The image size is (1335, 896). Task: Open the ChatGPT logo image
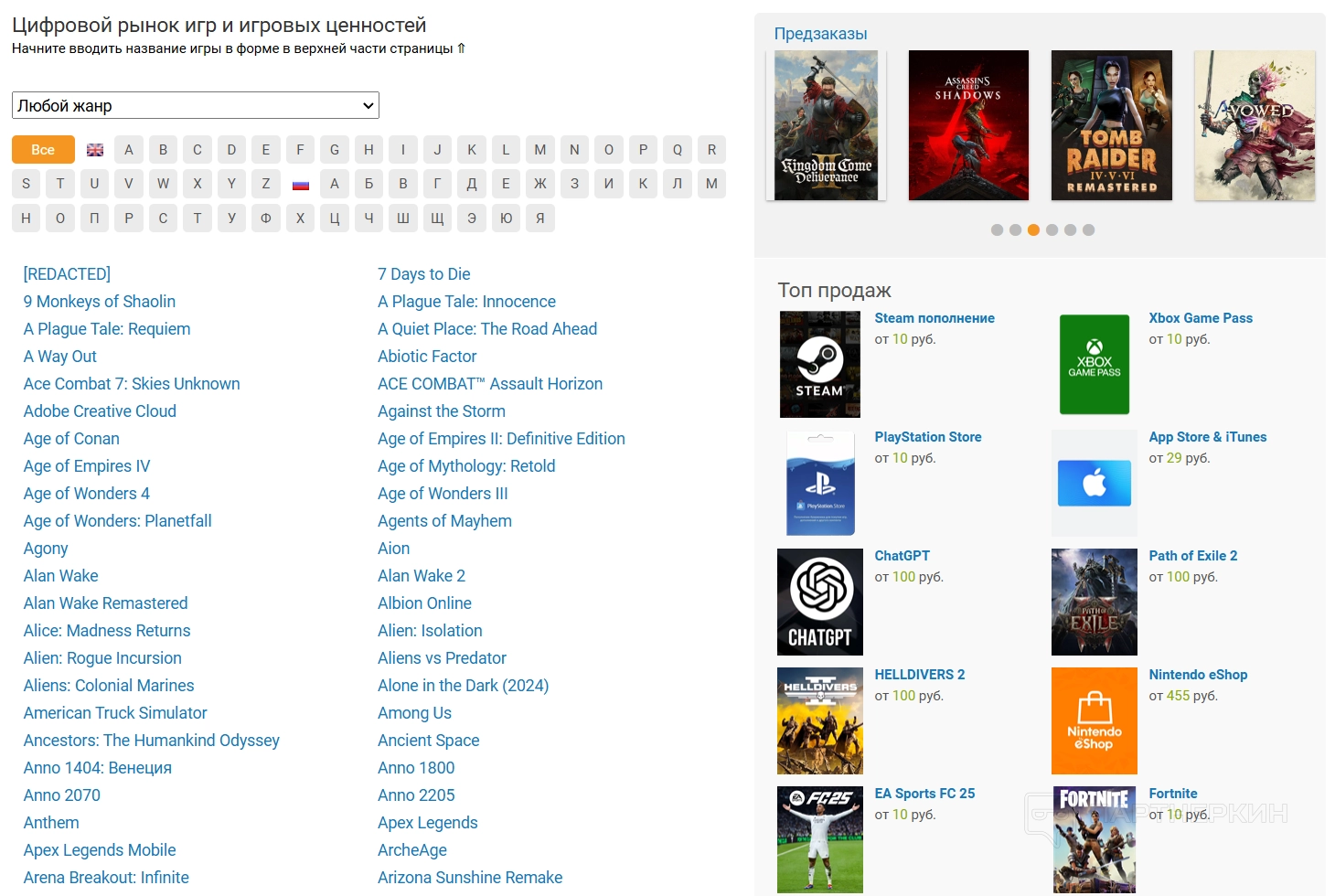click(x=820, y=602)
